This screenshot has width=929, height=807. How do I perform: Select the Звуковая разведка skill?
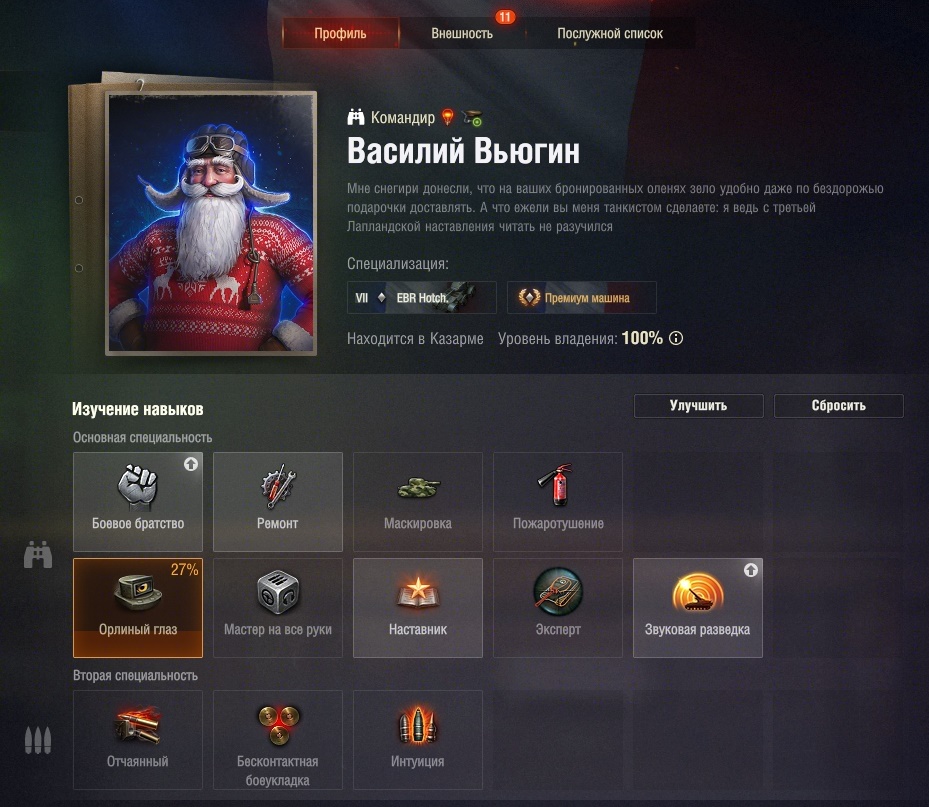(698, 608)
